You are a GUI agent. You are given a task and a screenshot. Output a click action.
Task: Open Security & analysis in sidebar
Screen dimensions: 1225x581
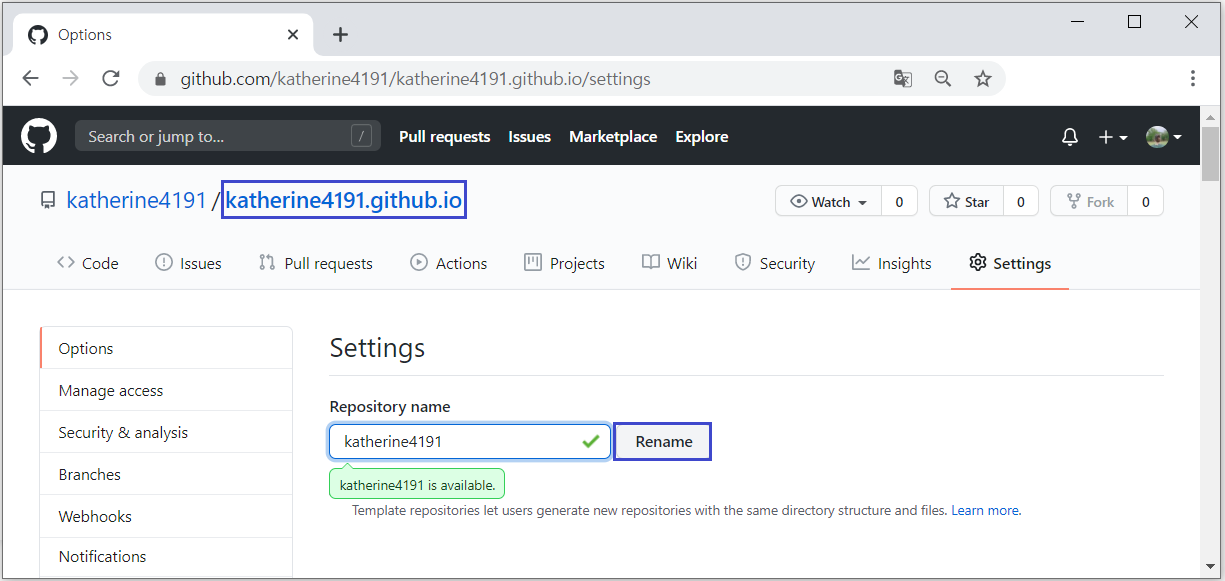point(166,432)
